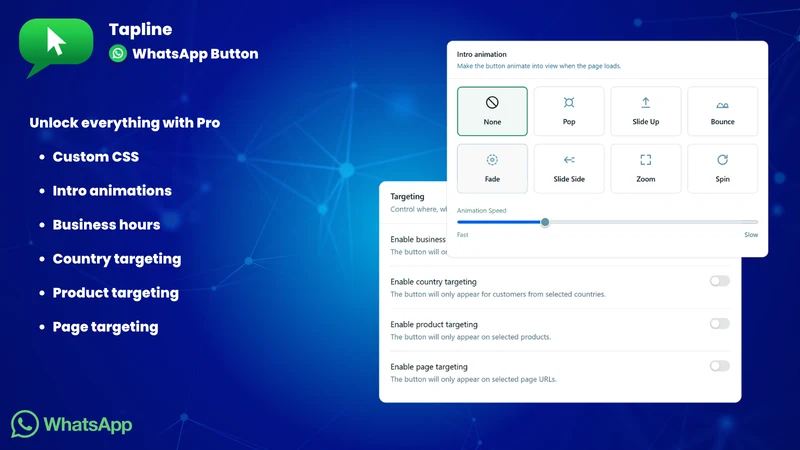The image size is (800, 450).
Task: Choose the Spin animation tile
Action: click(722, 168)
